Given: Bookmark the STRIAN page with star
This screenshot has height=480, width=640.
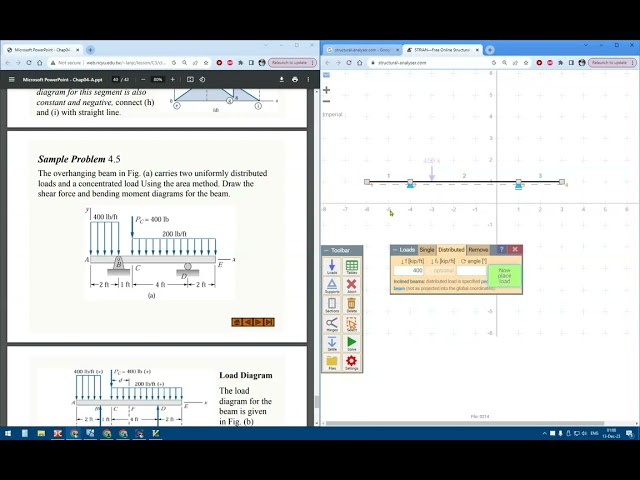Looking at the screenshot, I should point(526,63).
